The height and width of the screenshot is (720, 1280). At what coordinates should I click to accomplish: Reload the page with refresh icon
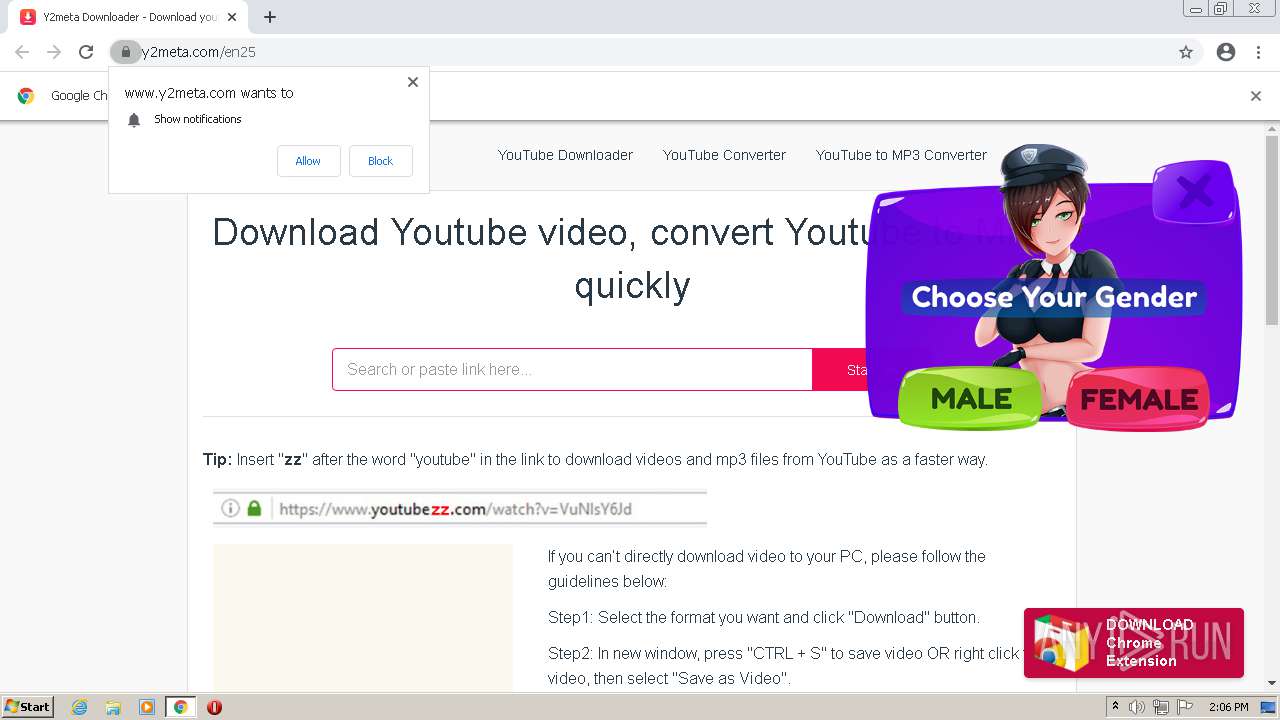click(x=86, y=52)
